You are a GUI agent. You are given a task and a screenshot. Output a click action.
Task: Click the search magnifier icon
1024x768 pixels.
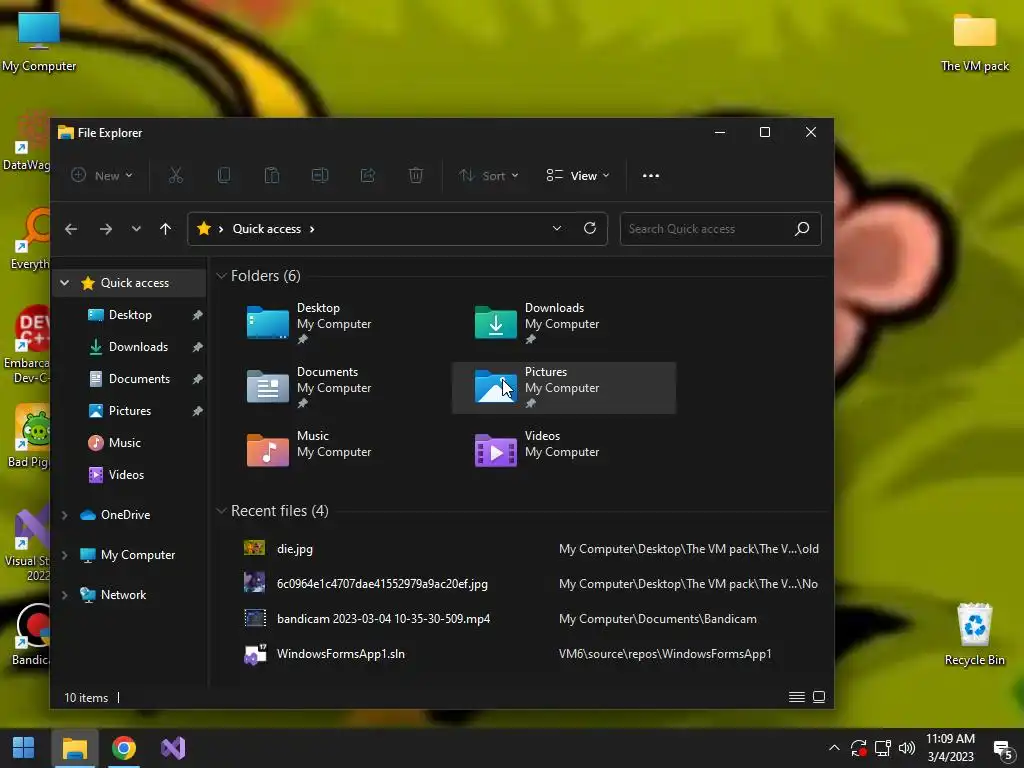point(802,229)
